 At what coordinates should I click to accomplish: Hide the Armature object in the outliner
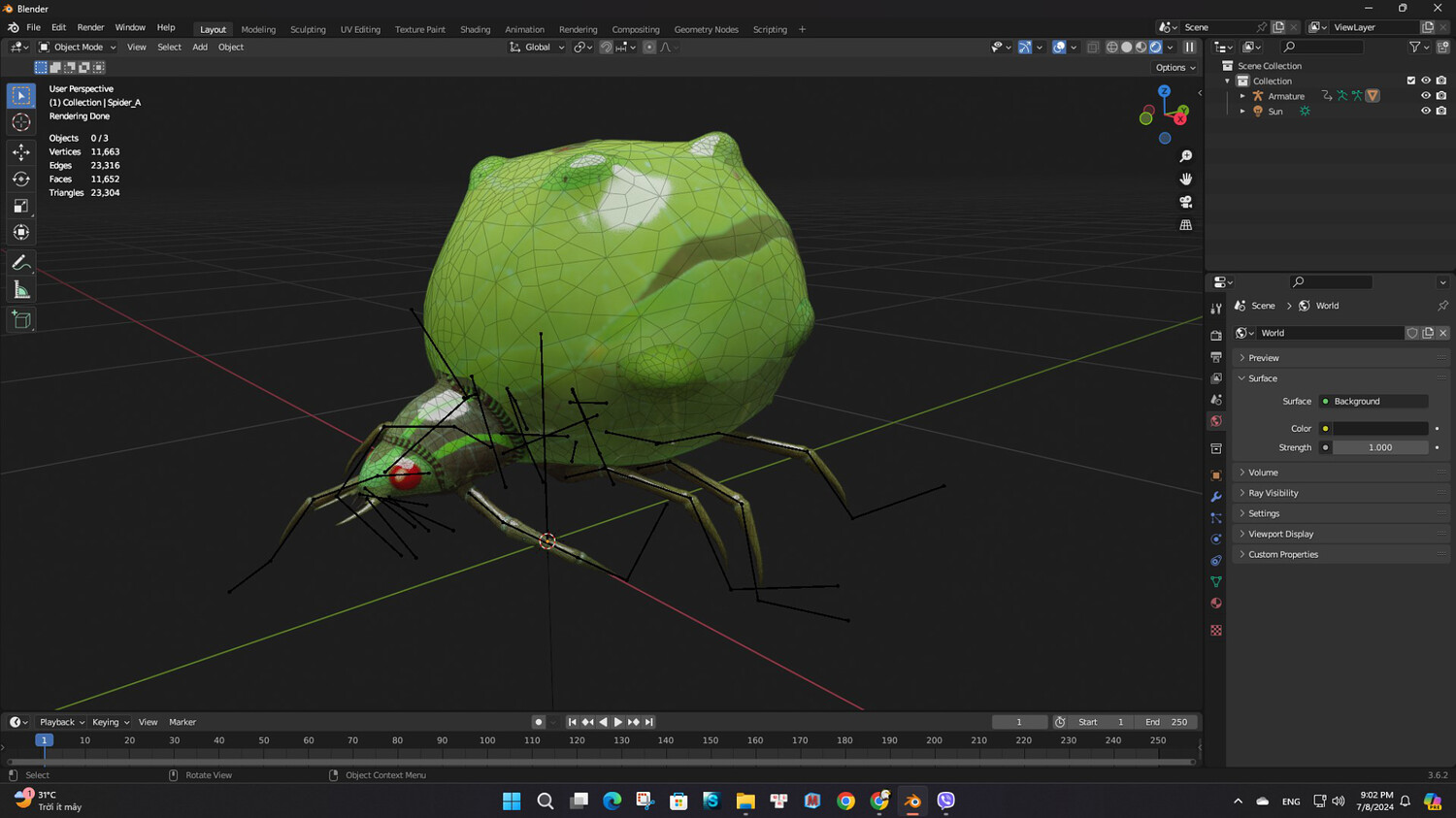click(1425, 96)
